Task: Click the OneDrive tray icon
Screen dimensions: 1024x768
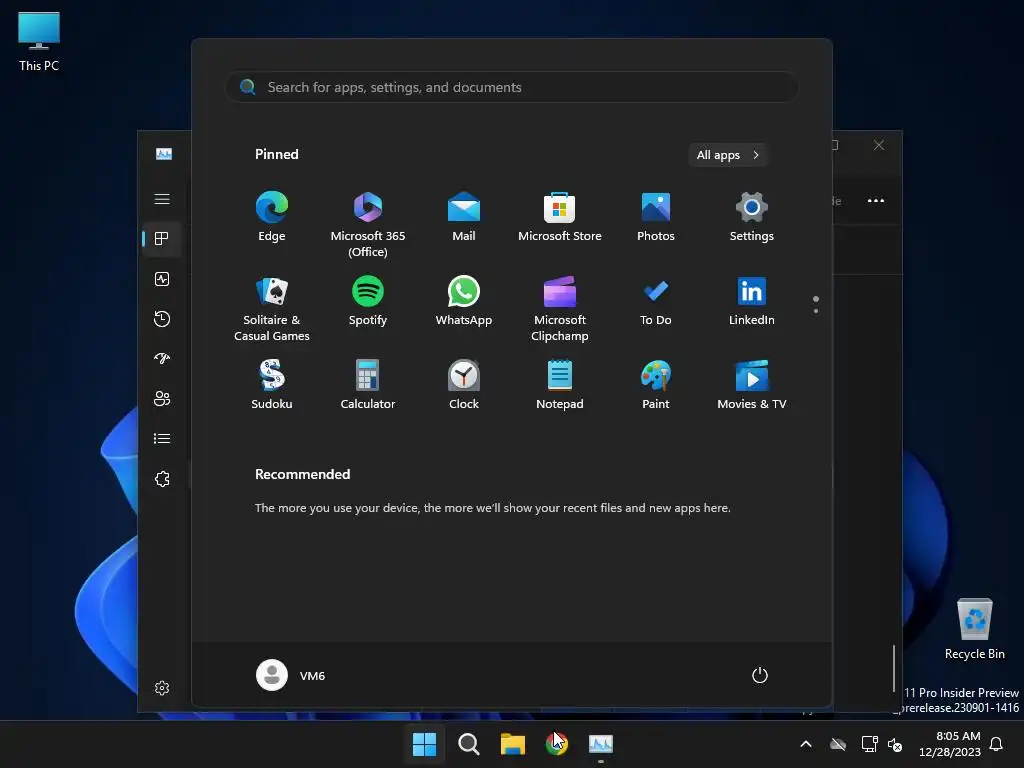Action: (838, 744)
